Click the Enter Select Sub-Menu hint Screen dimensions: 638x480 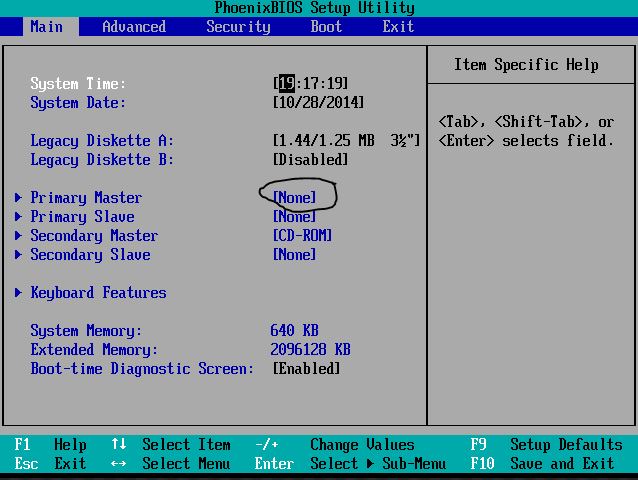[350, 463]
